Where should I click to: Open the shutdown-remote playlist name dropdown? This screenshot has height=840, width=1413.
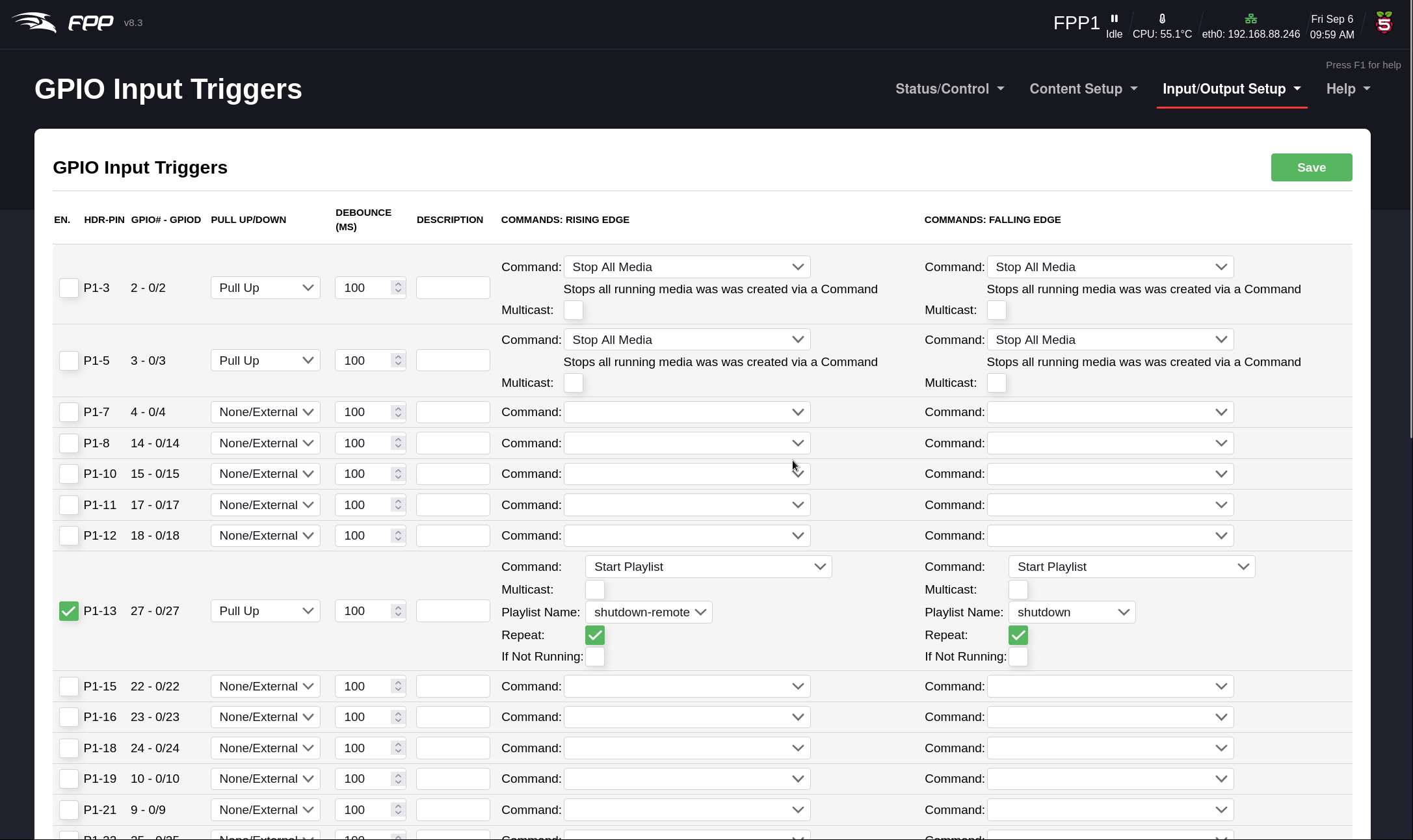648,612
